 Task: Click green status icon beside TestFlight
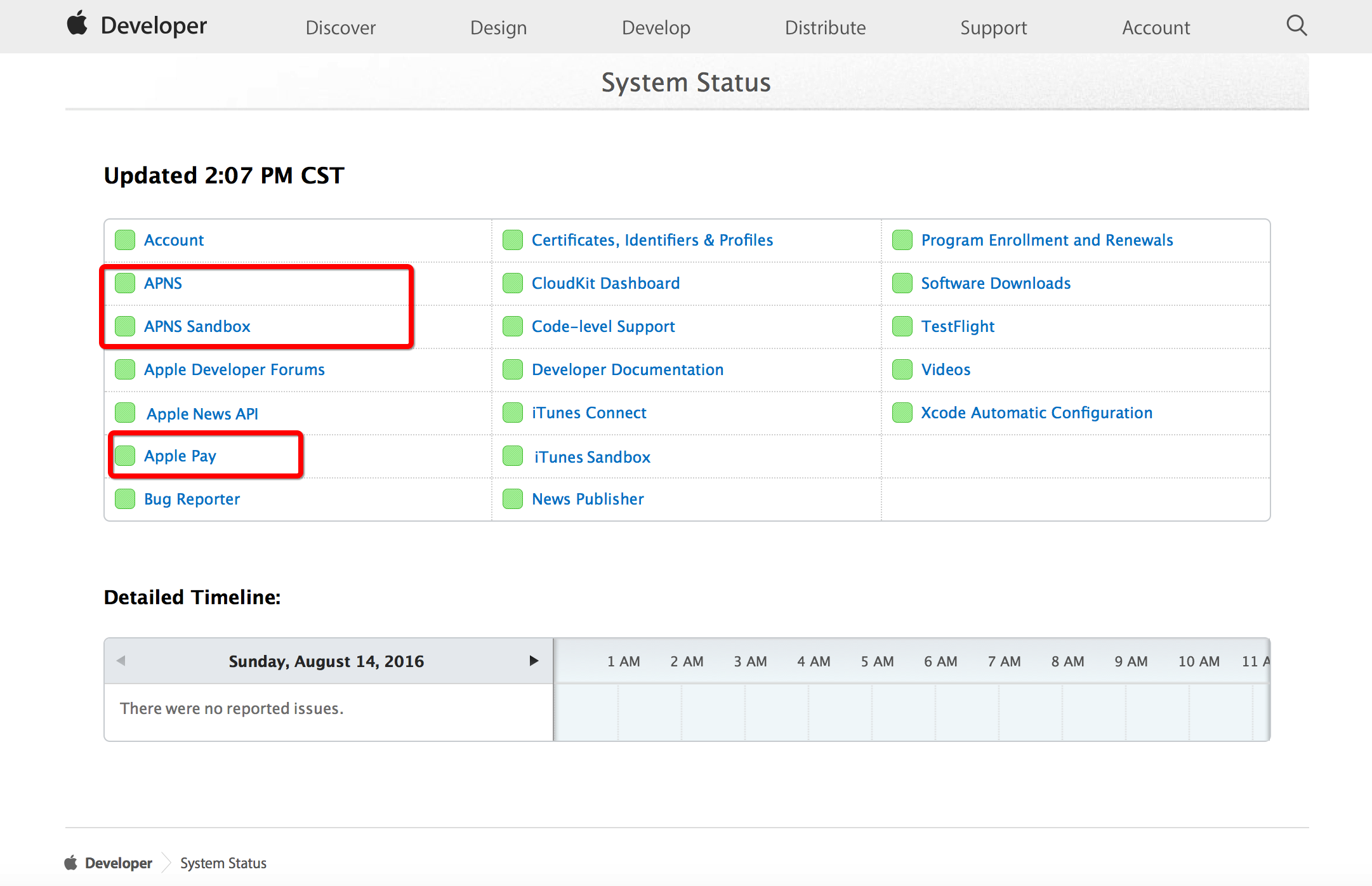point(902,326)
